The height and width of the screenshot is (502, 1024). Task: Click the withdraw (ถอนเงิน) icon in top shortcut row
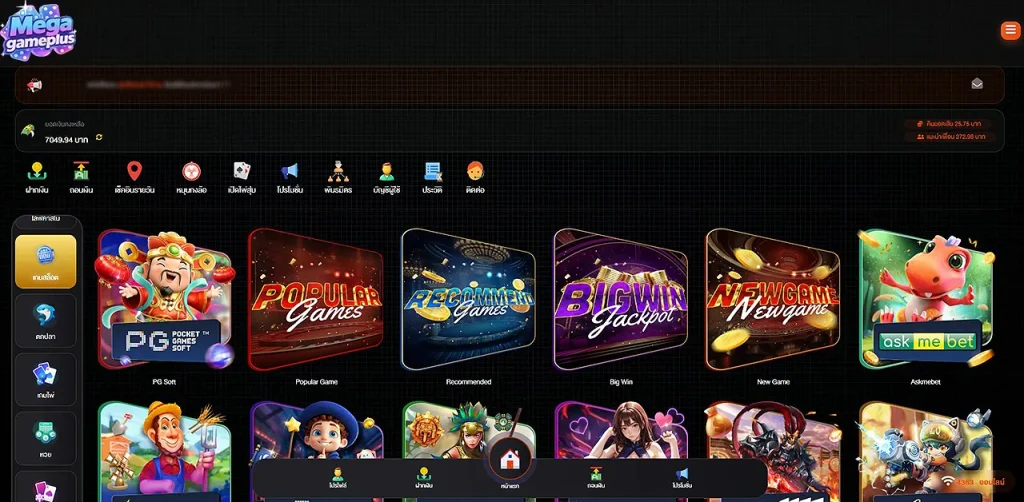click(81, 174)
